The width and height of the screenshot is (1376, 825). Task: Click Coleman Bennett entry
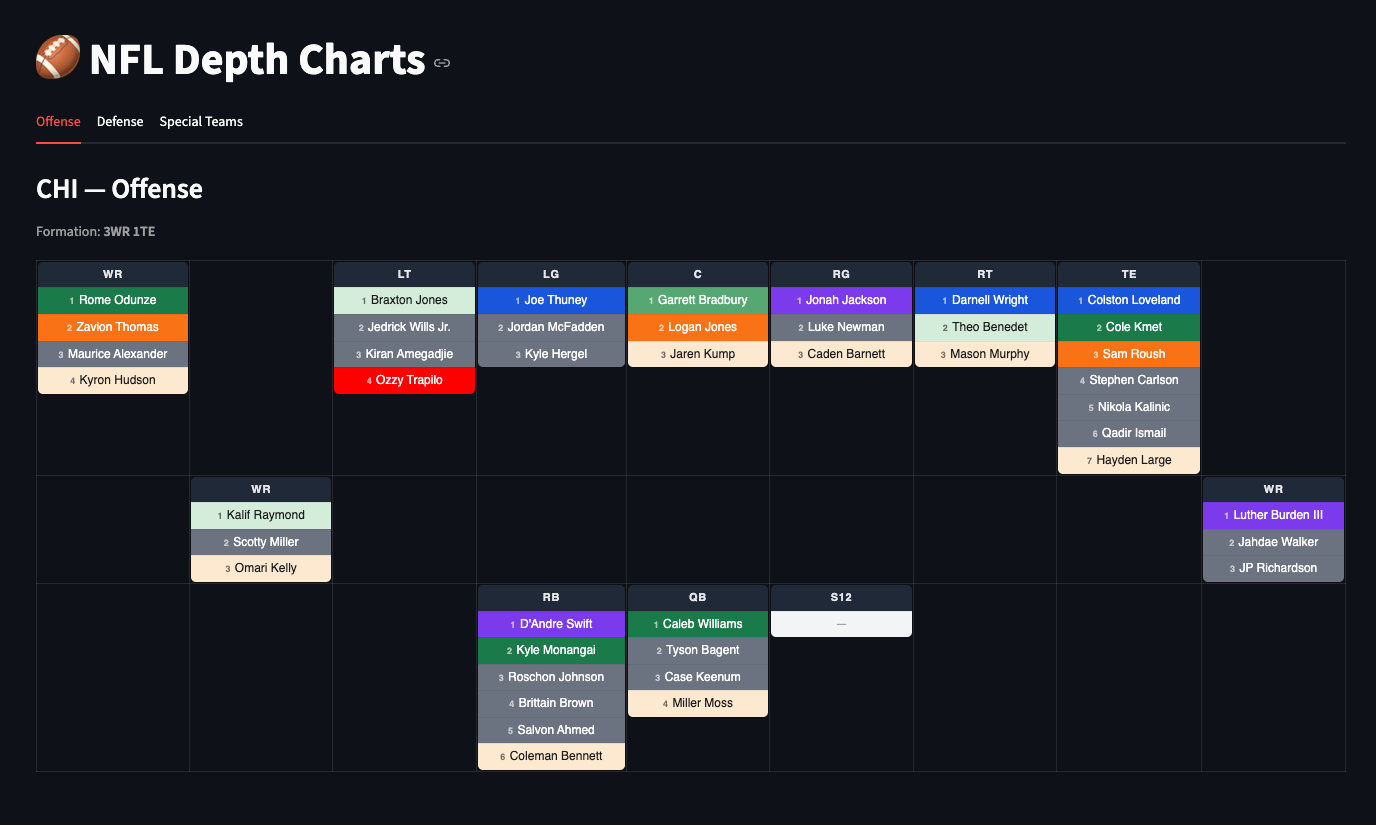pyautogui.click(x=551, y=756)
